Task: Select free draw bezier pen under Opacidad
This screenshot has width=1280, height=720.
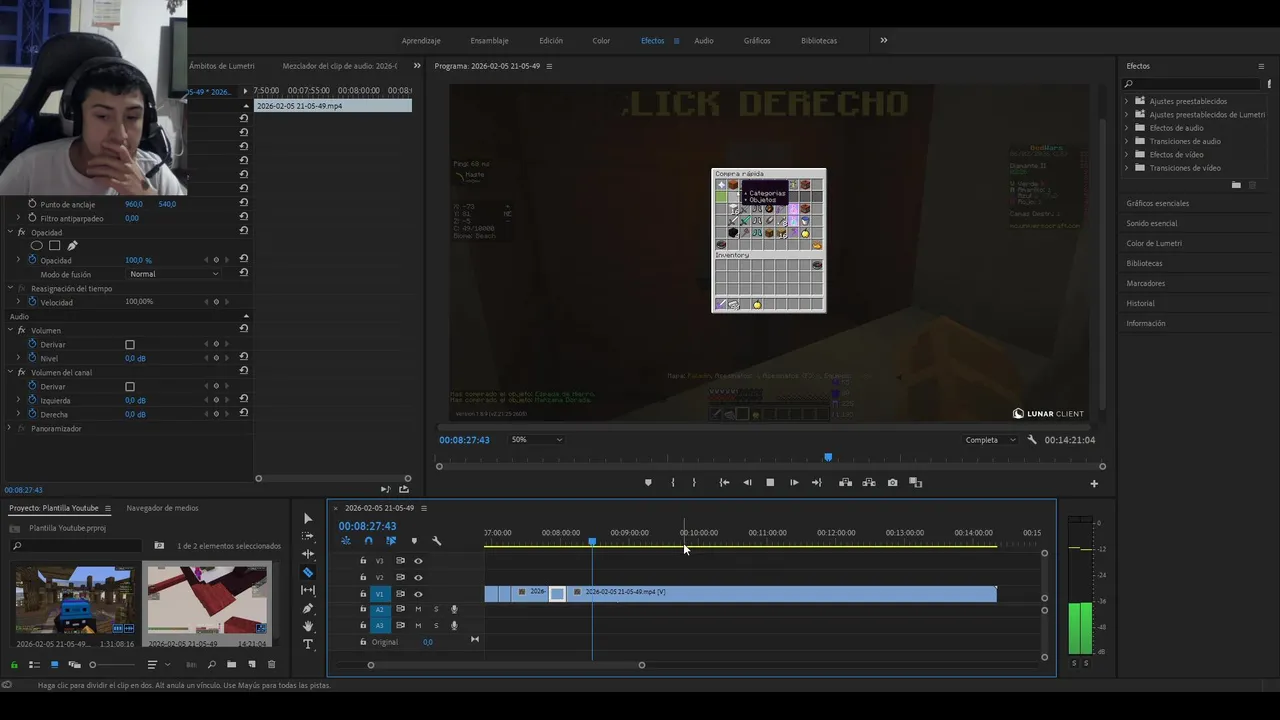Action: pos(72,246)
